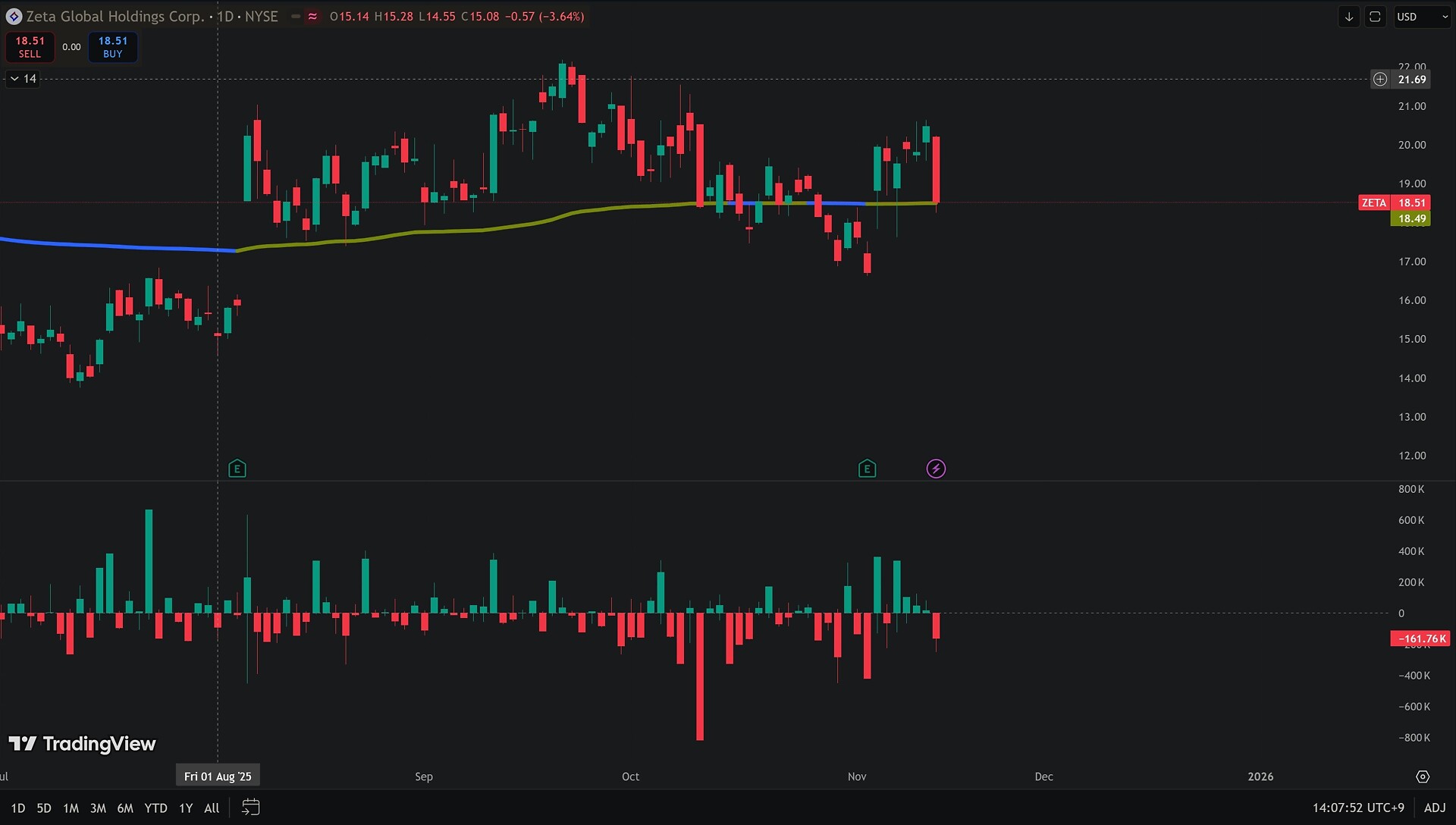This screenshot has width=1456, height=825.
Task: Expand the USD currency dropdown
Action: [x=1422, y=17]
